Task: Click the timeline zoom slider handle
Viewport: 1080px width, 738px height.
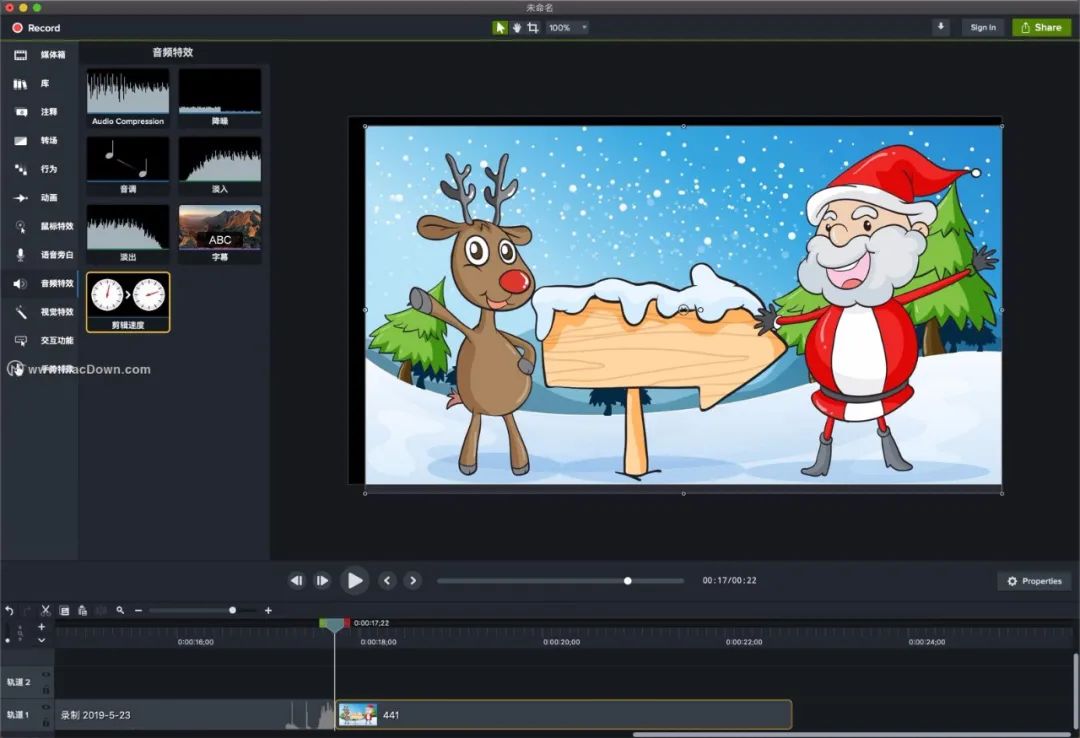Action: point(233,611)
